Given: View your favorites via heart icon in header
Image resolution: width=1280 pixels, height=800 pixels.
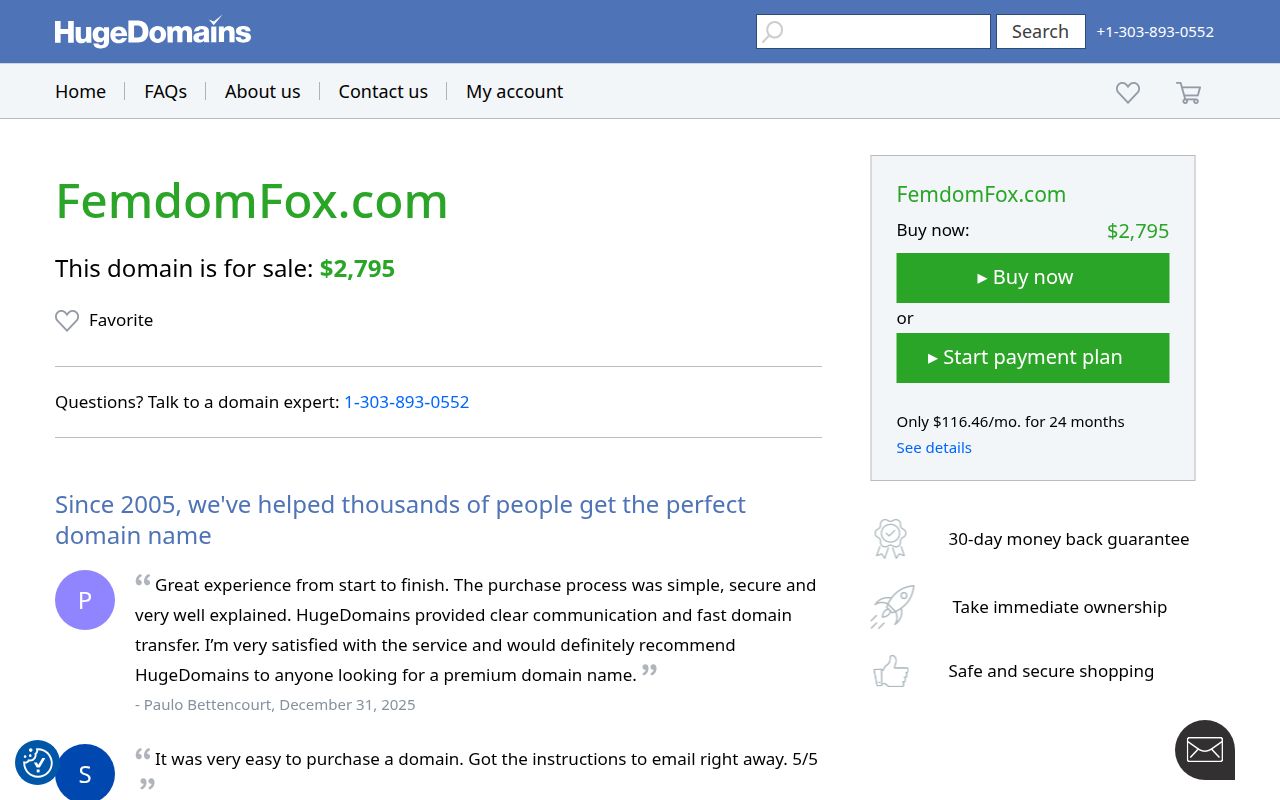Looking at the screenshot, I should point(1127,91).
